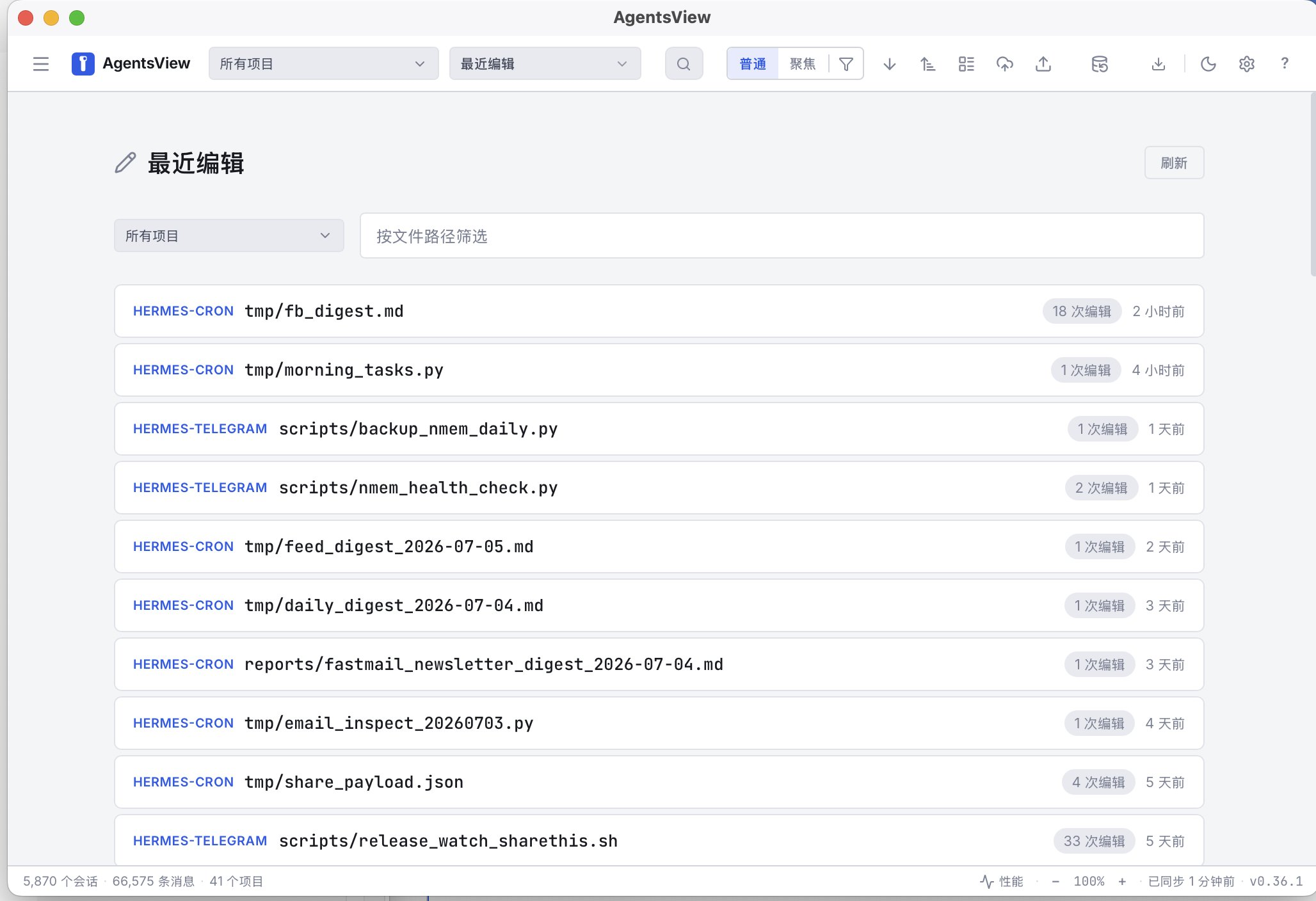
Task: Zoom in with the plus button
Action: pyautogui.click(x=1122, y=882)
